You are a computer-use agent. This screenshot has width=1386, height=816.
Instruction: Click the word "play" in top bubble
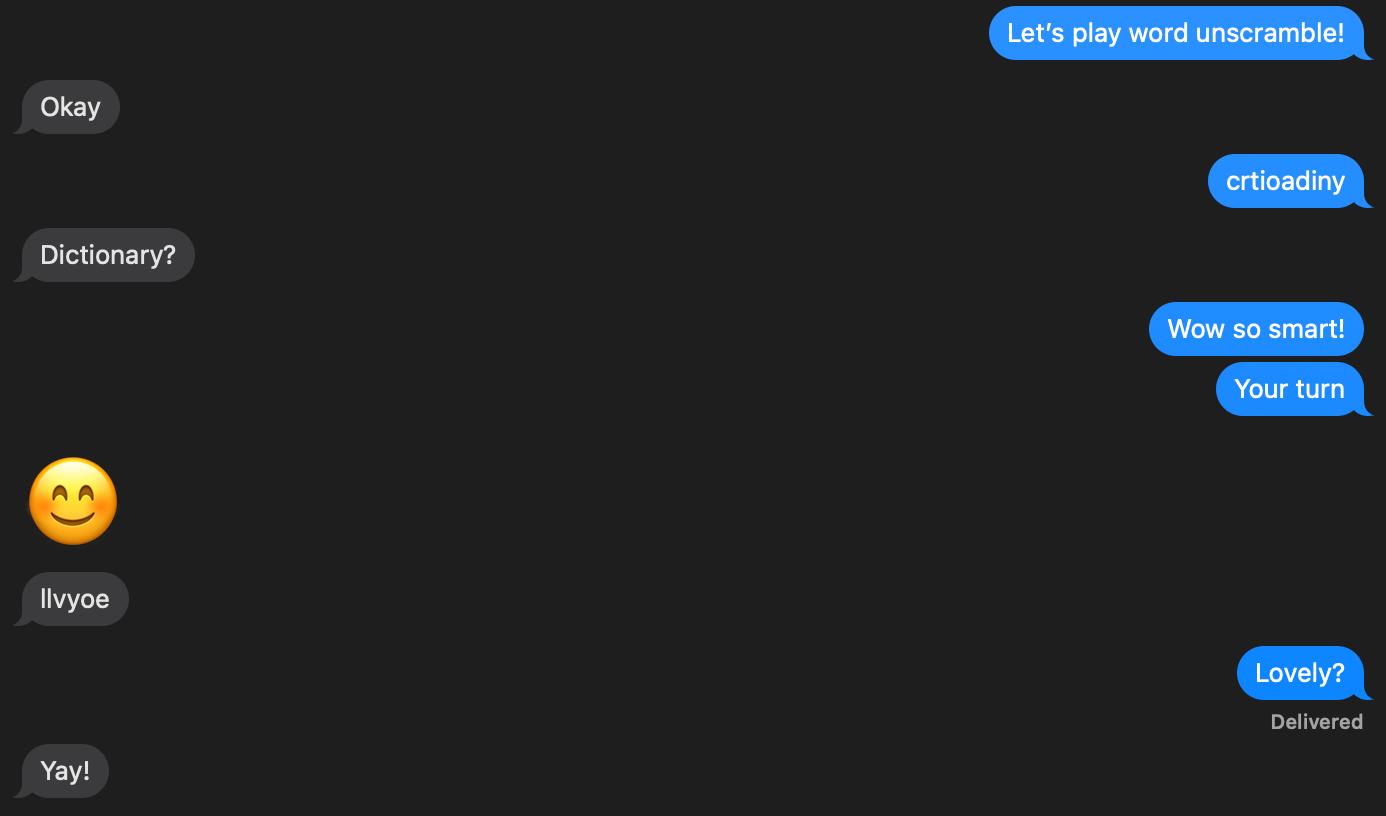click(1096, 35)
